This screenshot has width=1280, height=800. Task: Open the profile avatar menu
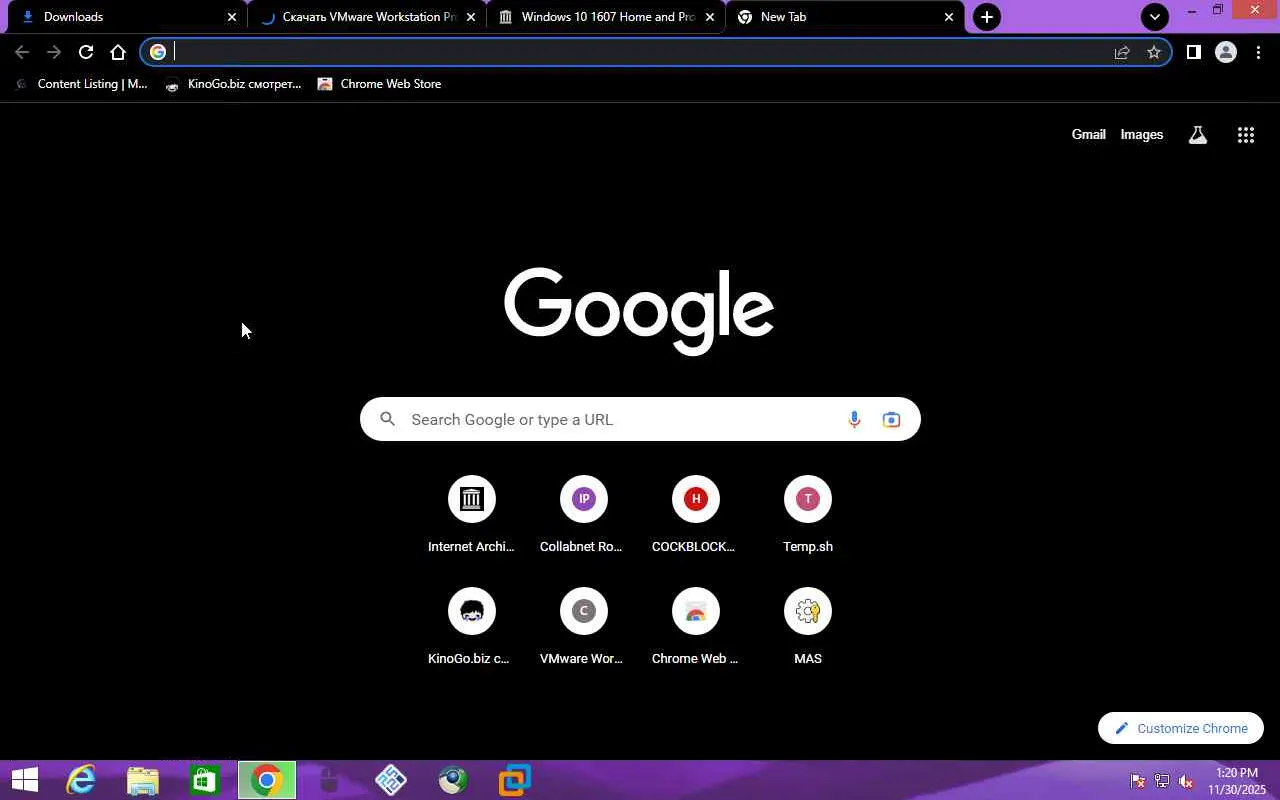[1225, 52]
